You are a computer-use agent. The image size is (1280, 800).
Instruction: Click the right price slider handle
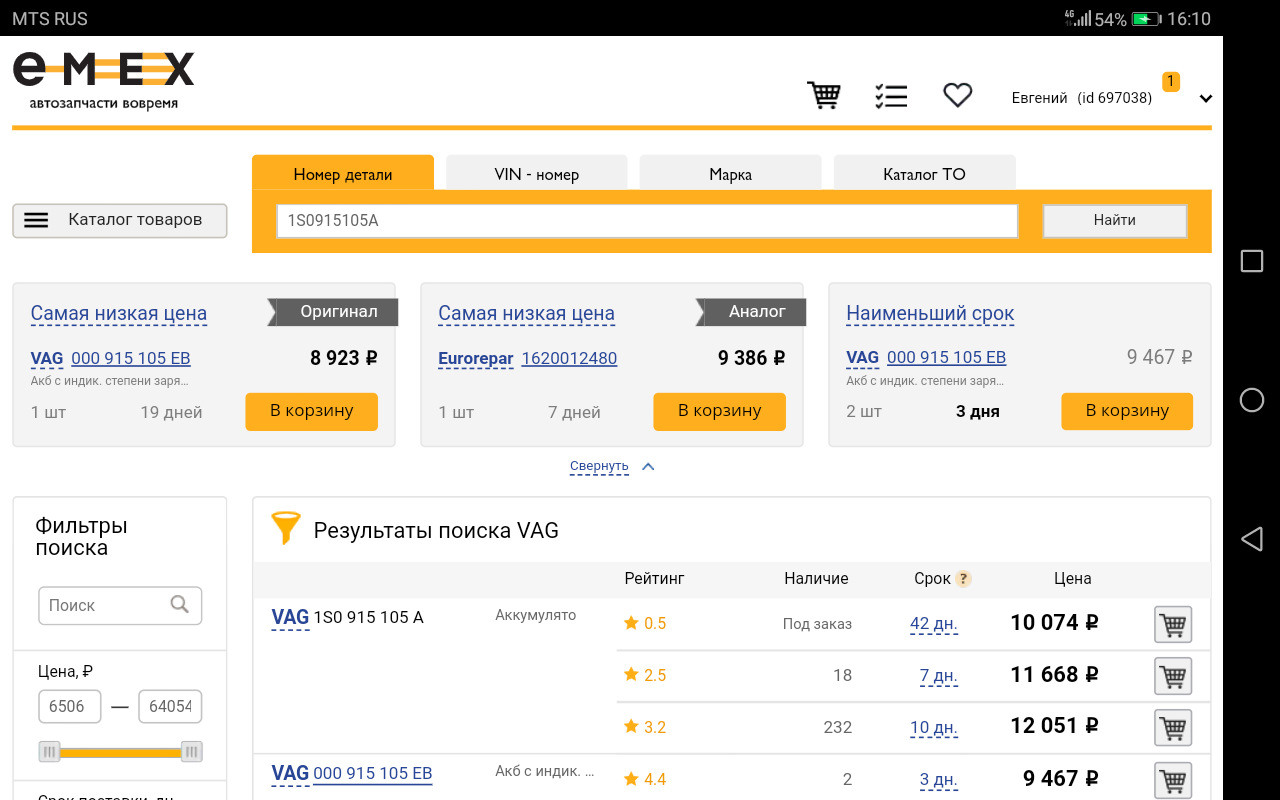[192, 752]
